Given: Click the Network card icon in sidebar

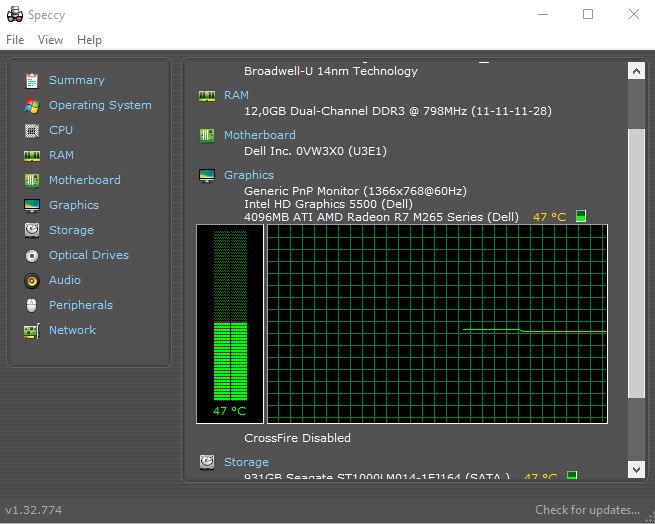Looking at the screenshot, I should (x=32, y=331).
